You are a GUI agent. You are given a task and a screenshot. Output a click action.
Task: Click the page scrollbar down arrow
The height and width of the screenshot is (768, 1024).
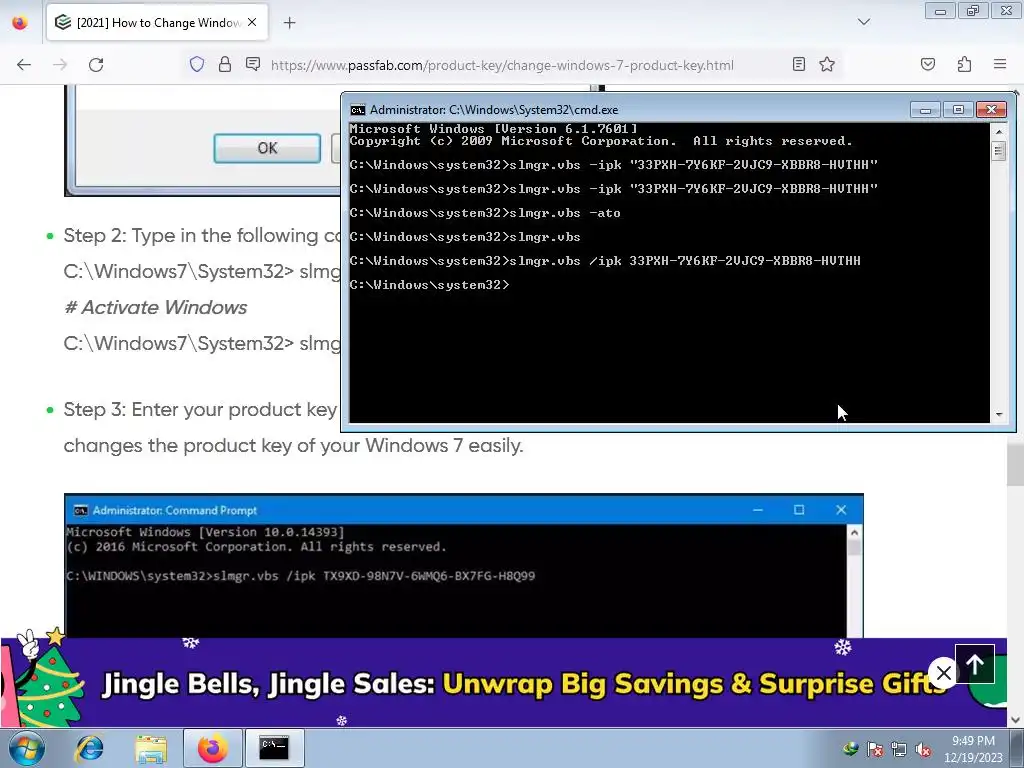click(1015, 720)
